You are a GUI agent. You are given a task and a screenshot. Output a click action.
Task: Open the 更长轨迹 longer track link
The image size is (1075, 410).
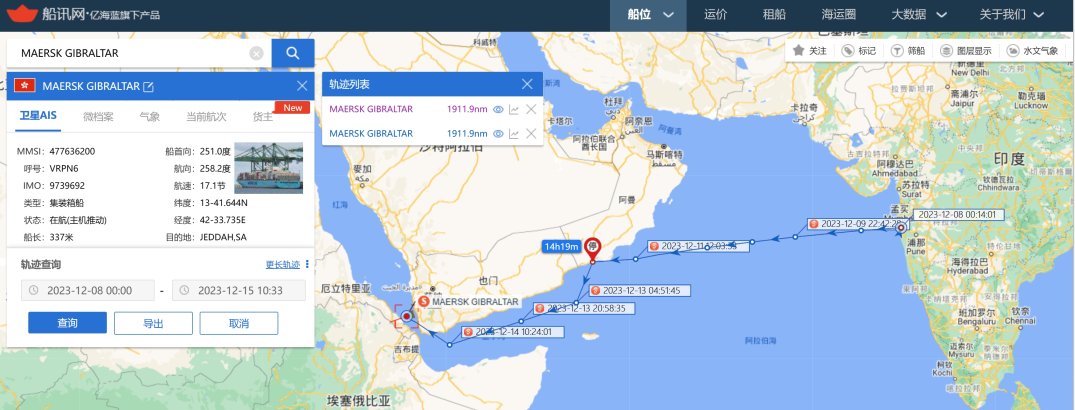tap(282, 265)
